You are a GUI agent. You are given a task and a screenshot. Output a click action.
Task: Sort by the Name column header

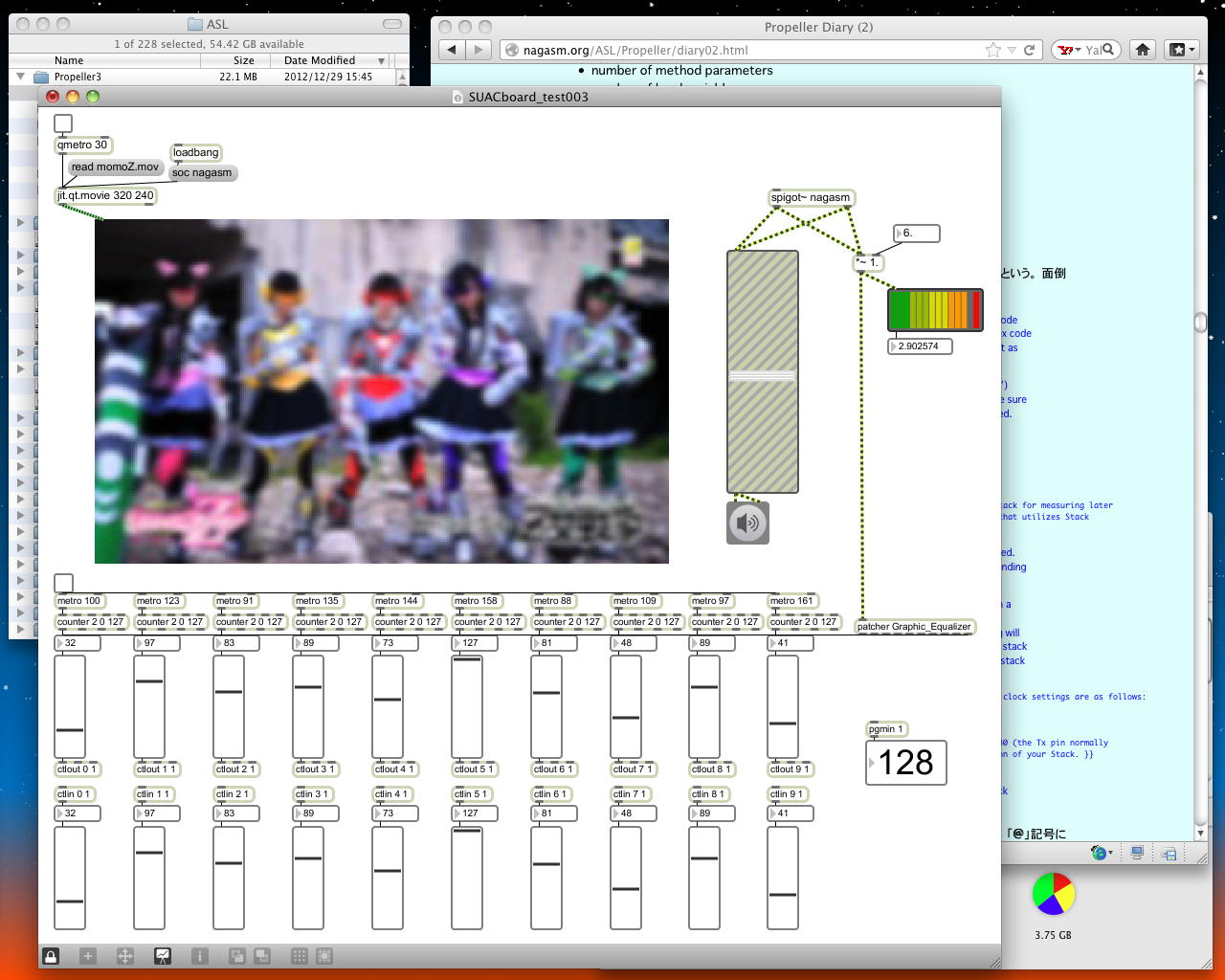[69, 60]
